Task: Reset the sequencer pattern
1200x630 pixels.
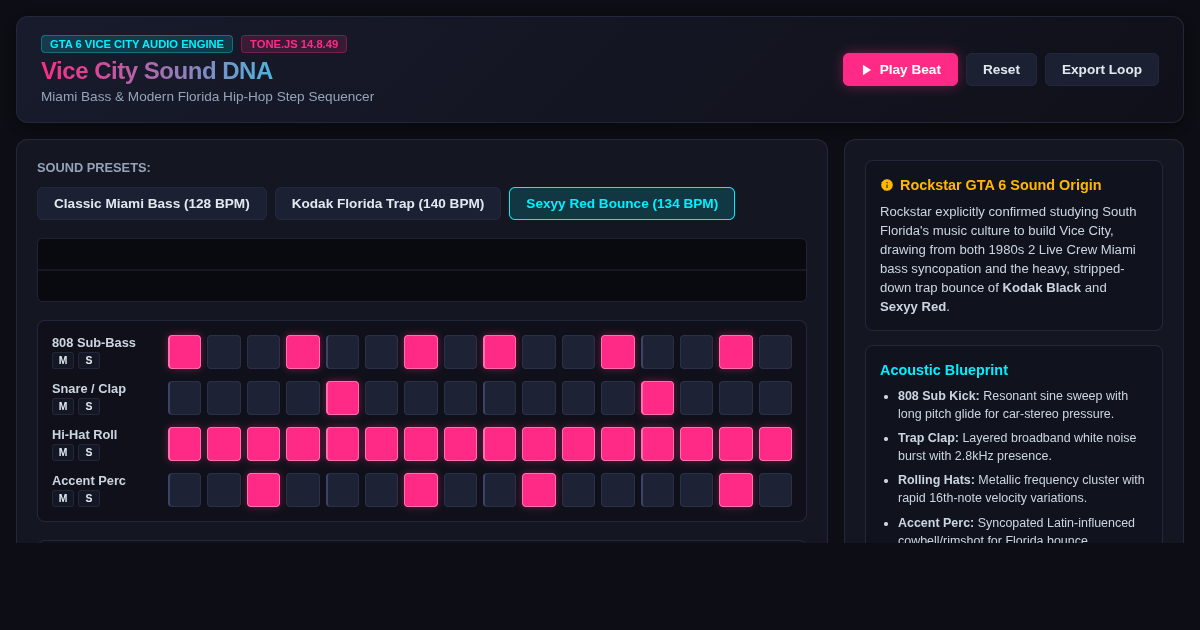Action: [1001, 70]
